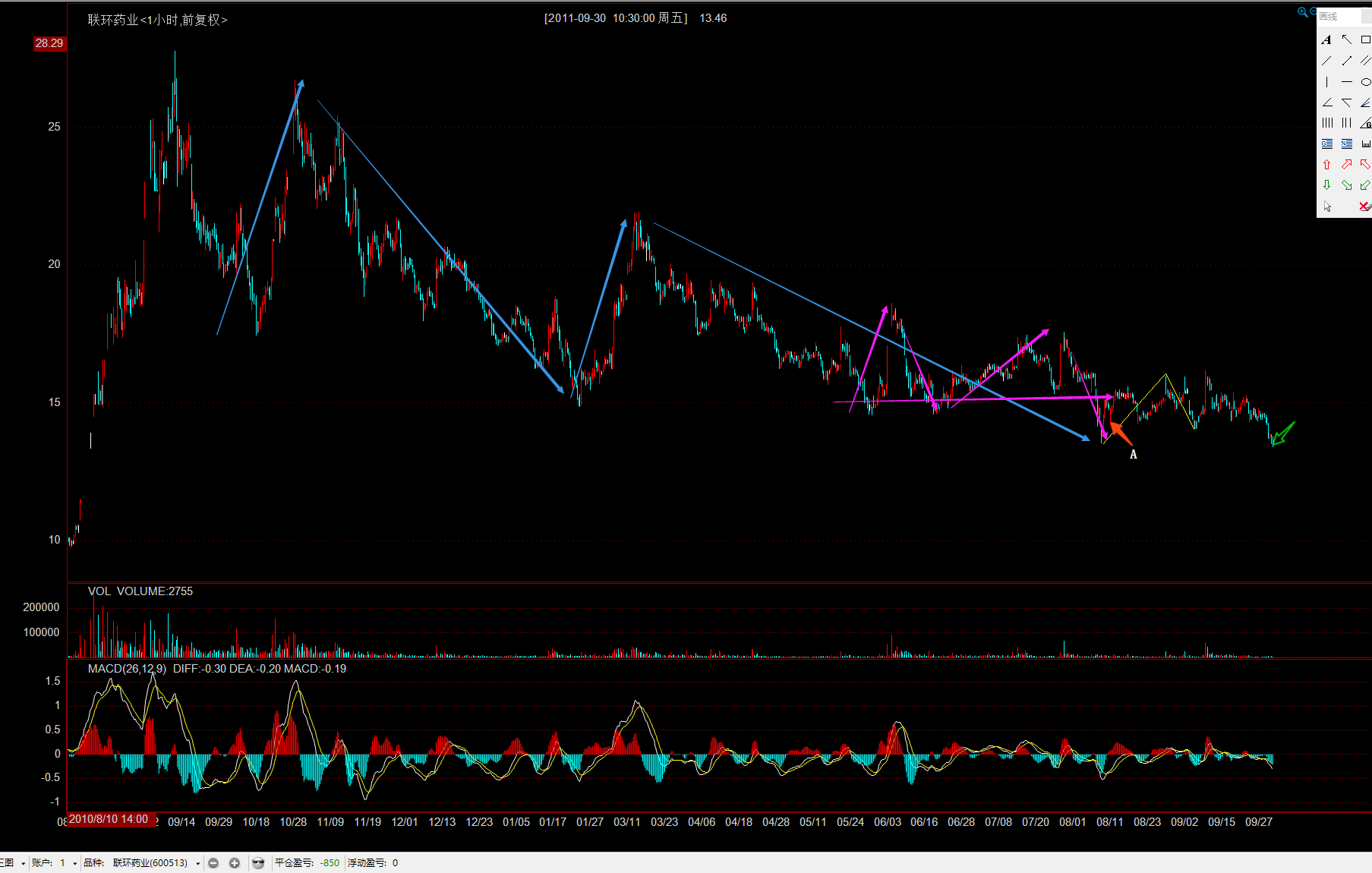1372x873 pixels.
Task: Click the MACD(26,12,9) indicator label
Action: [127, 669]
